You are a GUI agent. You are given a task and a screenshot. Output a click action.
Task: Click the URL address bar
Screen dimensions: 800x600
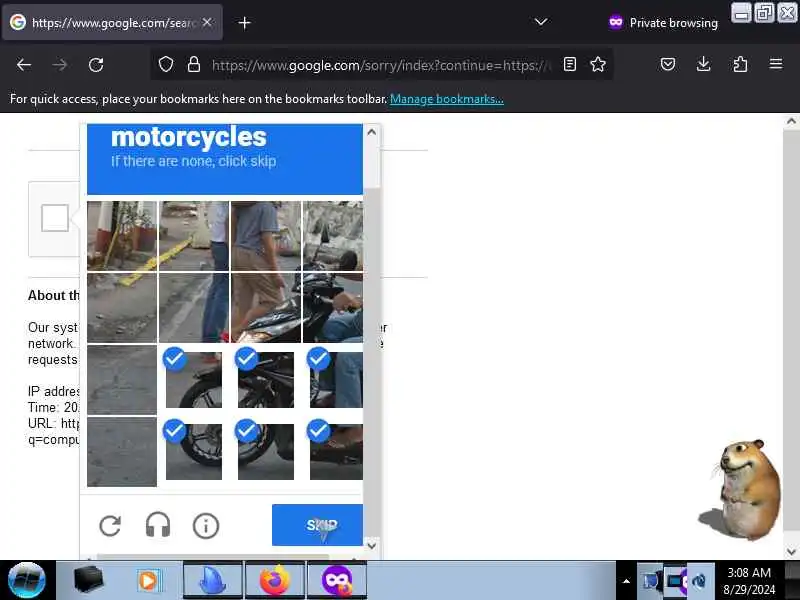(x=381, y=65)
